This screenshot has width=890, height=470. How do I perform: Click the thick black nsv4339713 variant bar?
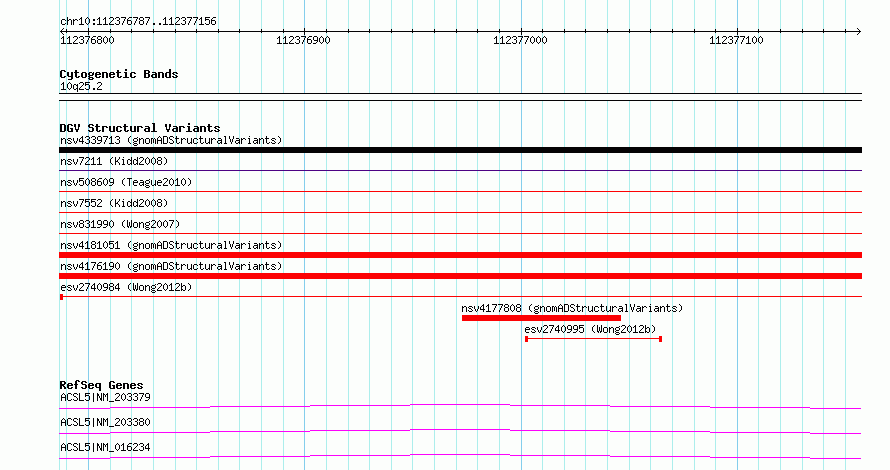[x=460, y=150]
